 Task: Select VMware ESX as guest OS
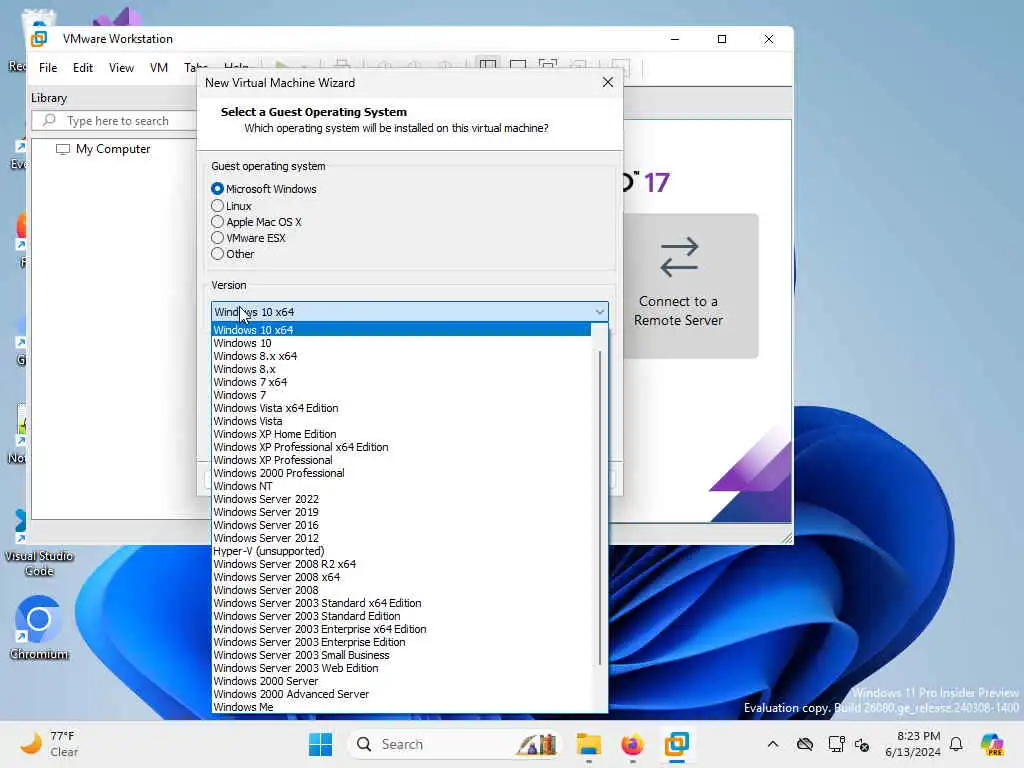click(217, 238)
